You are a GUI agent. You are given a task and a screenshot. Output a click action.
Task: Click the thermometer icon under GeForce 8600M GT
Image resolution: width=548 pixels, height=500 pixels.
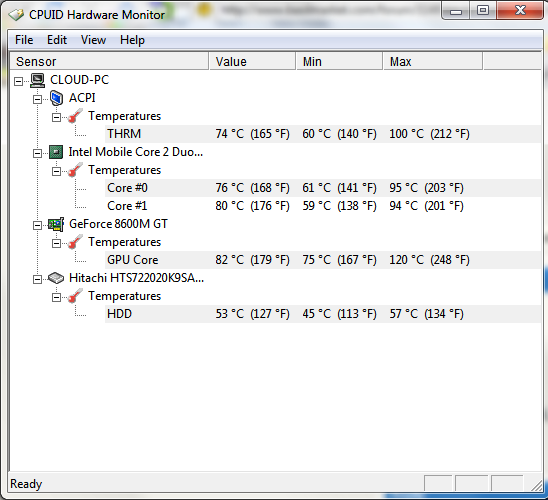75,242
